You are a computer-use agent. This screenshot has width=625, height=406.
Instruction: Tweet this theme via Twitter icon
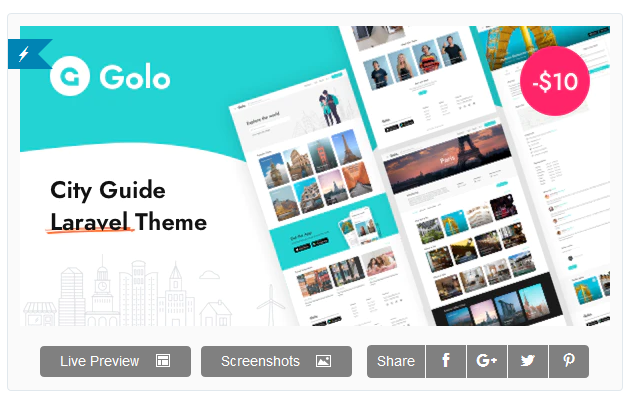click(527, 361)
